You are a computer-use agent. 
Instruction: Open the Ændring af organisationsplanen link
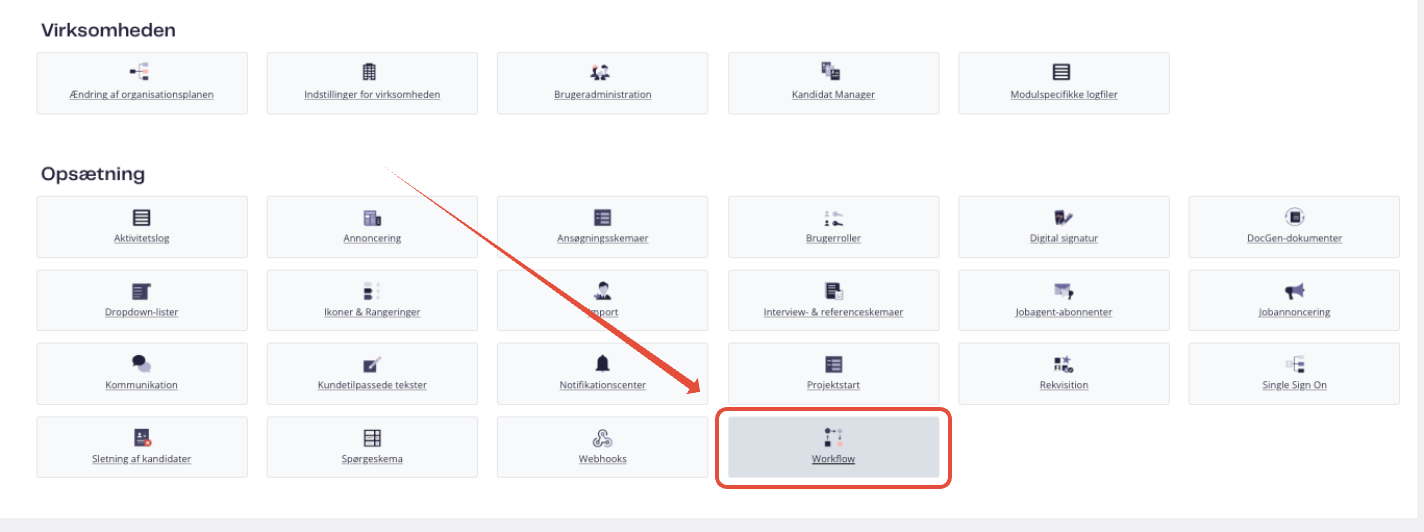coord(141,95)
